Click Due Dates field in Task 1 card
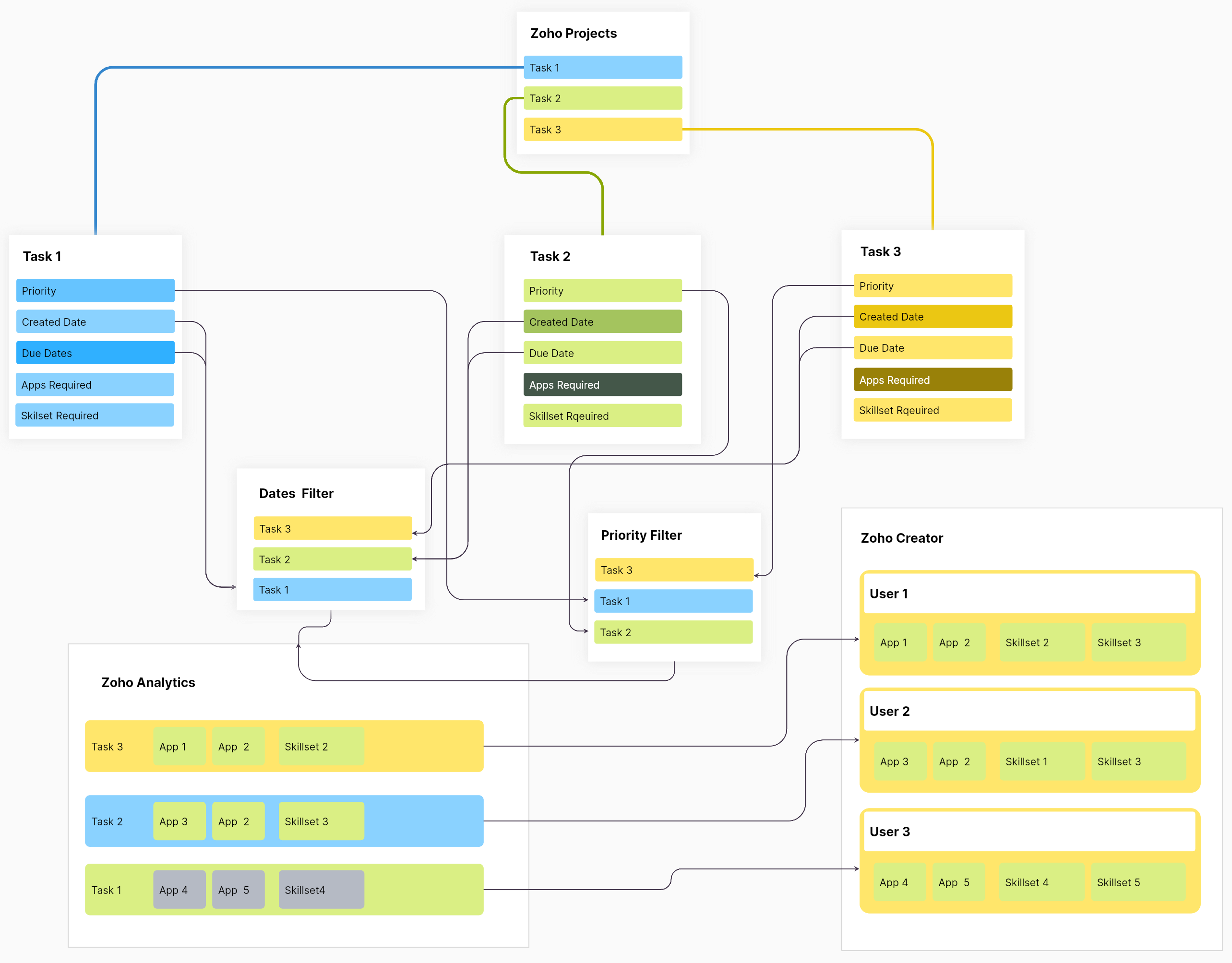Screen dimensions: 1232x963 (95, 353)
